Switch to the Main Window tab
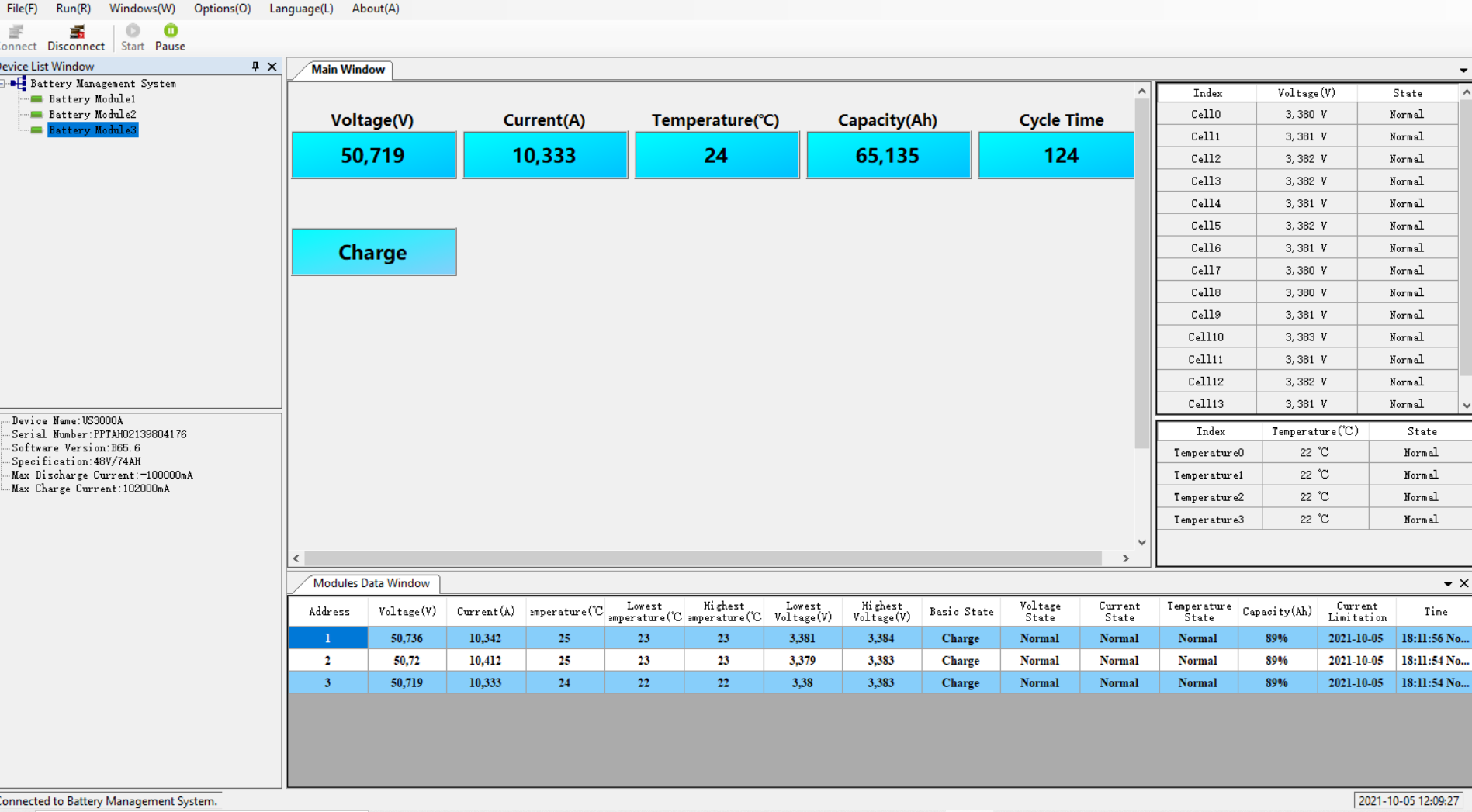This screenshot has width=1472, height=812. [x=347, y=70]
